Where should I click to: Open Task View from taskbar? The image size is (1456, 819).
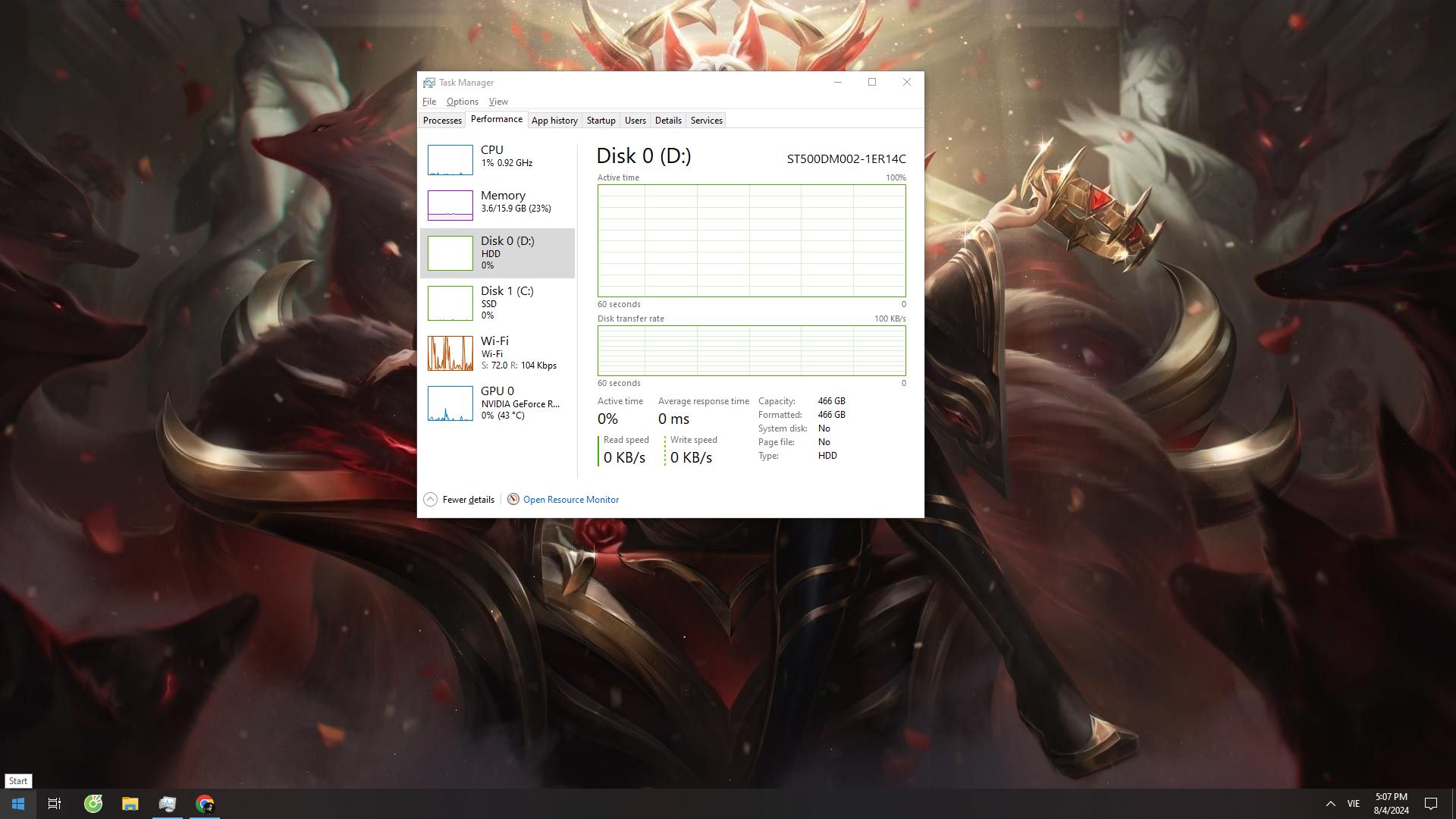coord(55,804)
